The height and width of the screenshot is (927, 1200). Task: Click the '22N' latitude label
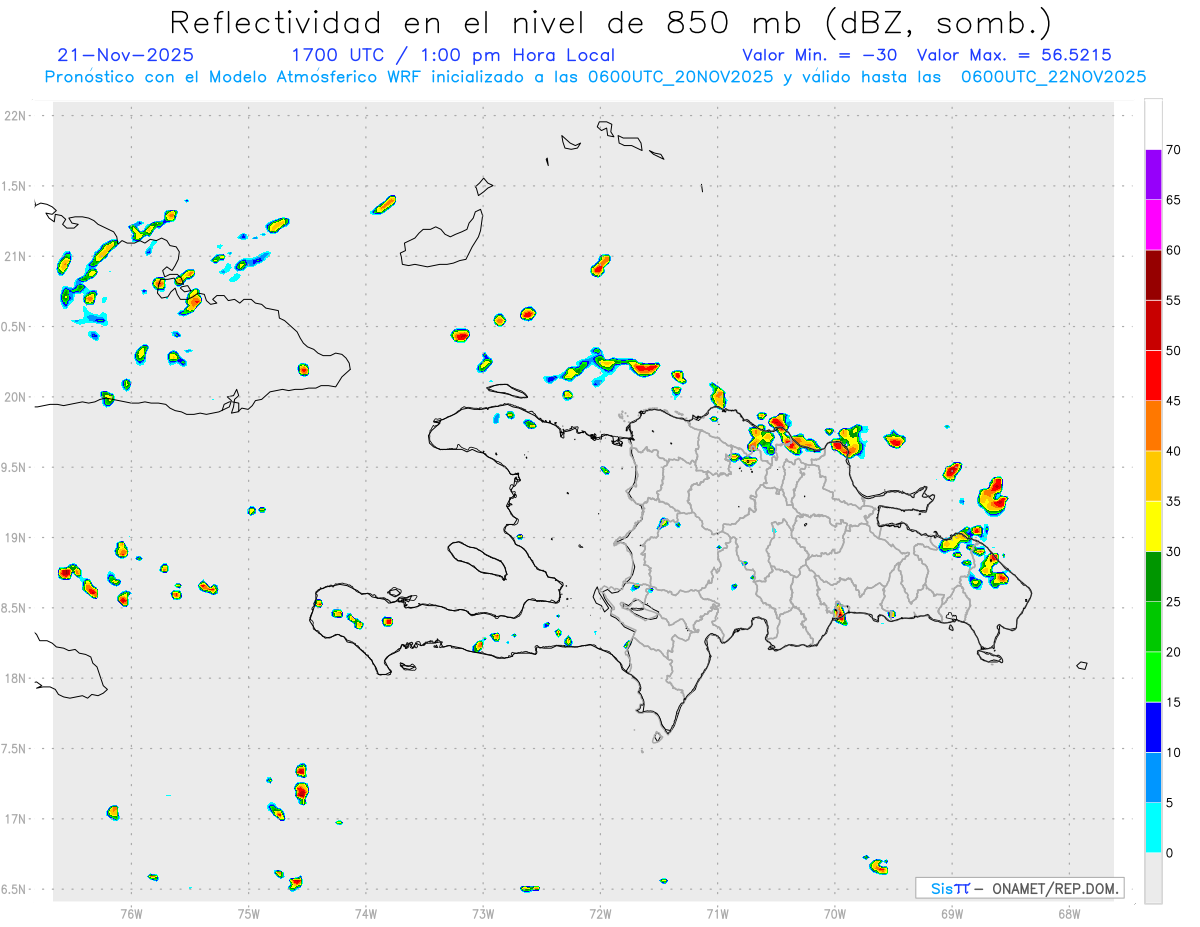point(16,116)
